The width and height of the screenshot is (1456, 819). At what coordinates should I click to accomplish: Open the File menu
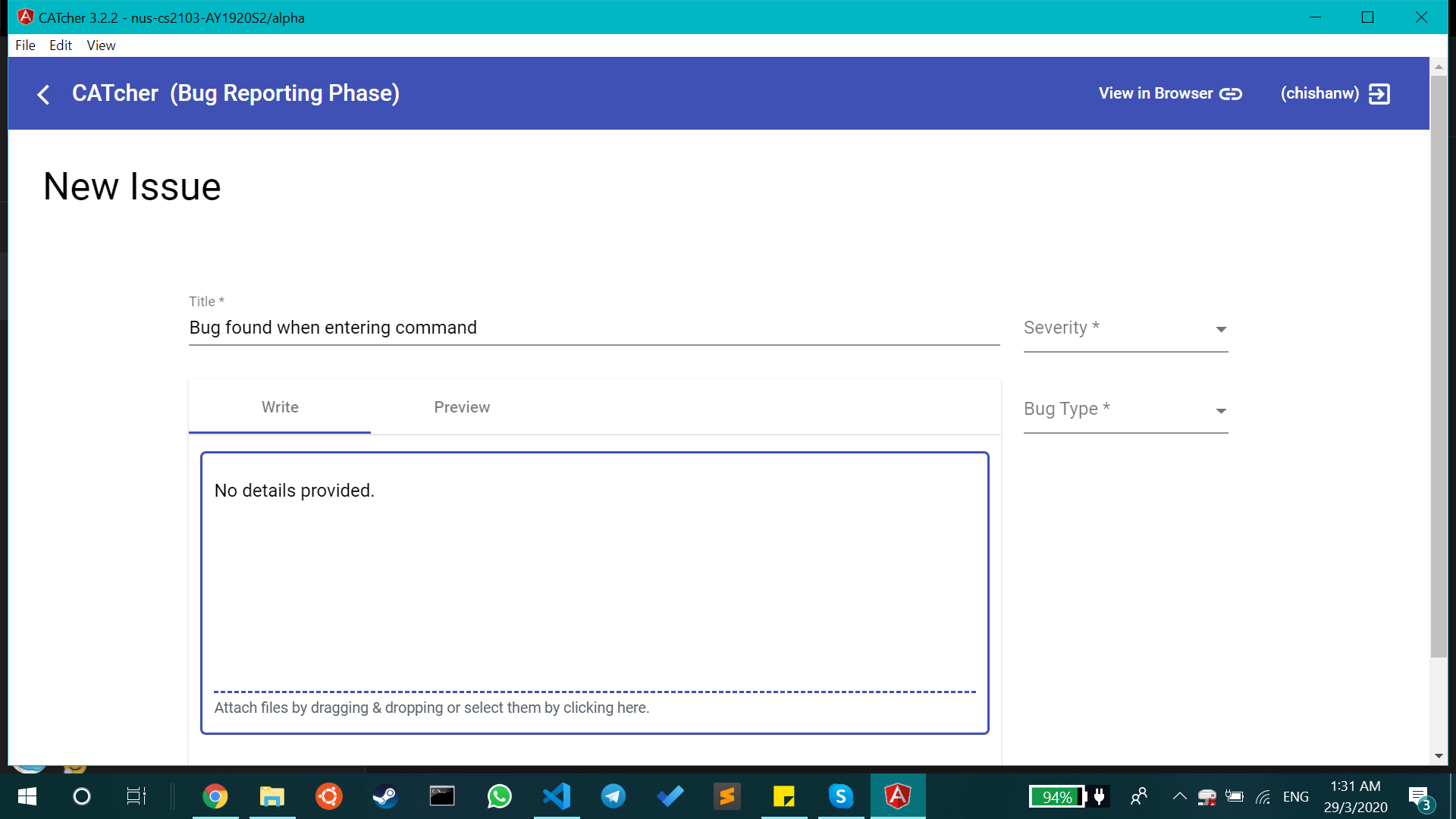[25, 45]
